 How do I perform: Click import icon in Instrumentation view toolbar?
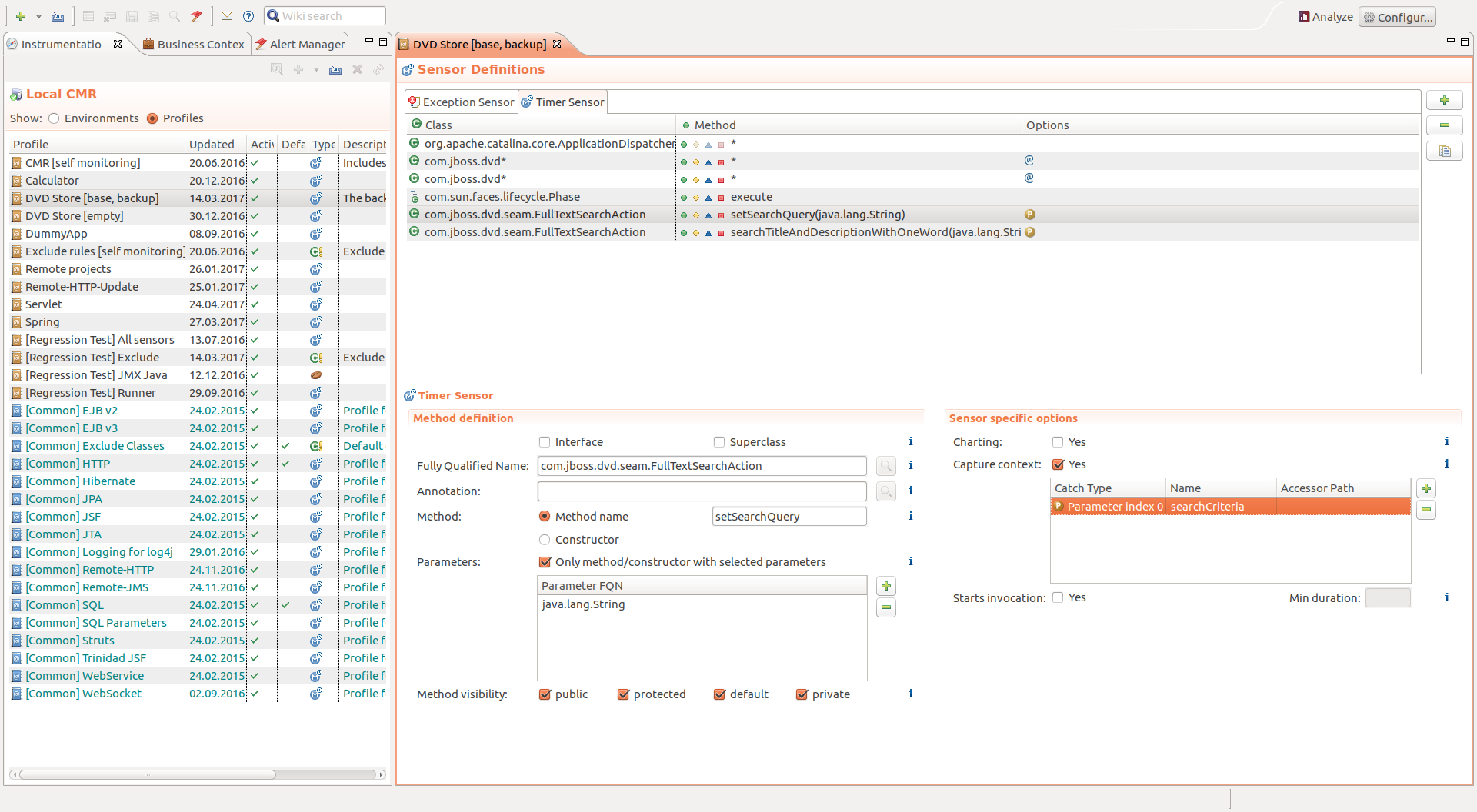[x=335, y=70]
